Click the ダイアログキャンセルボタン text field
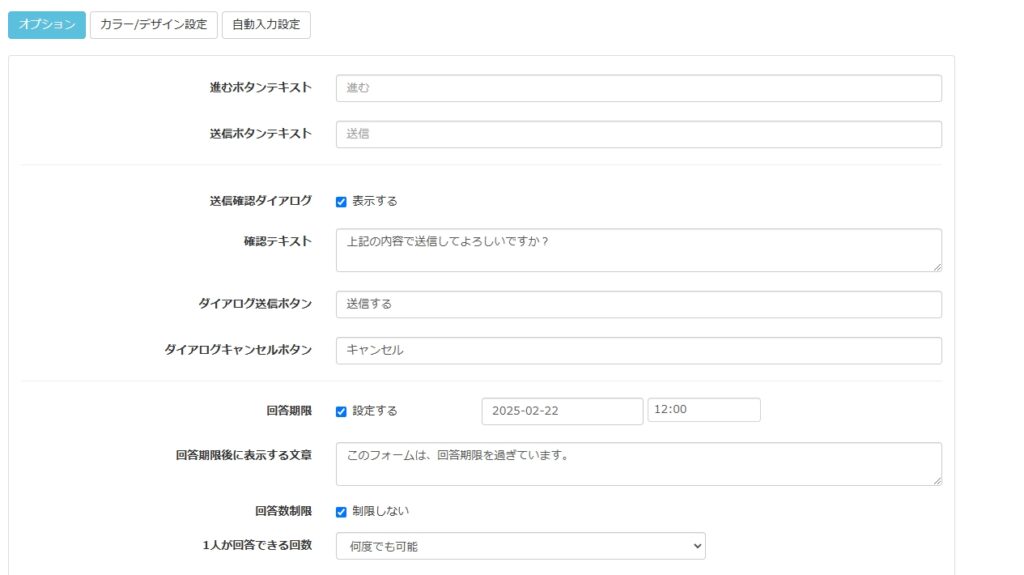This screenshot has height=575, width=1024. click(x=638, y=350)
